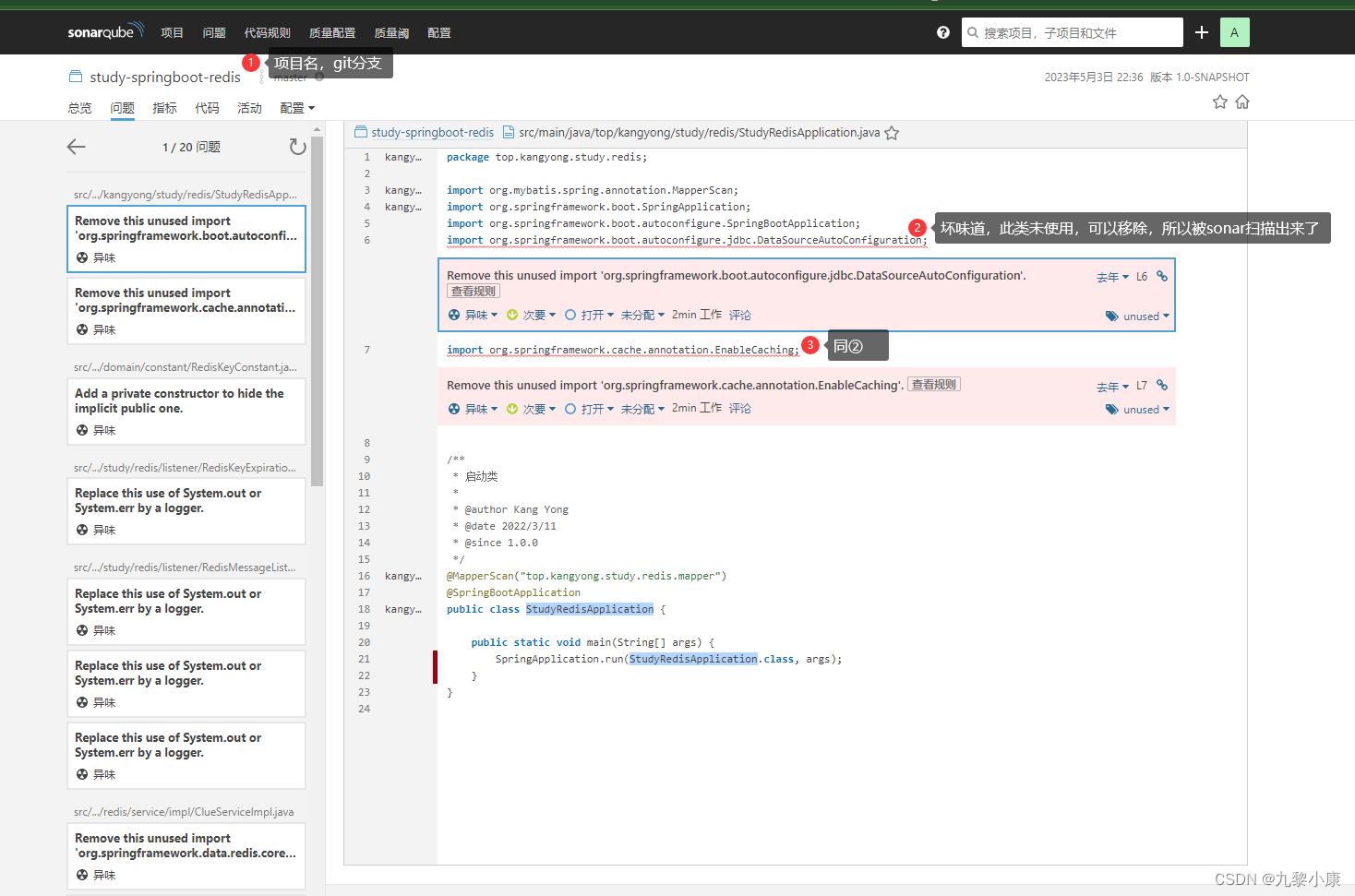Open study-springboot-redis breadcrumb link
This screenshot has height=896, width=1355.
[x=432, y=132]
